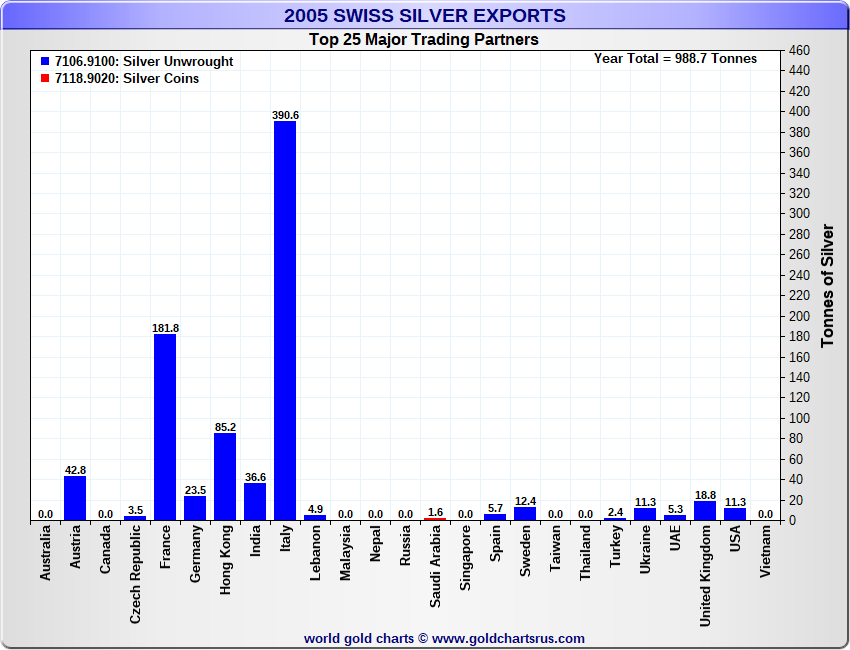Click the blue Silver Unwrought legend swatch
850x650 pixels.
(x=45, y=62)
